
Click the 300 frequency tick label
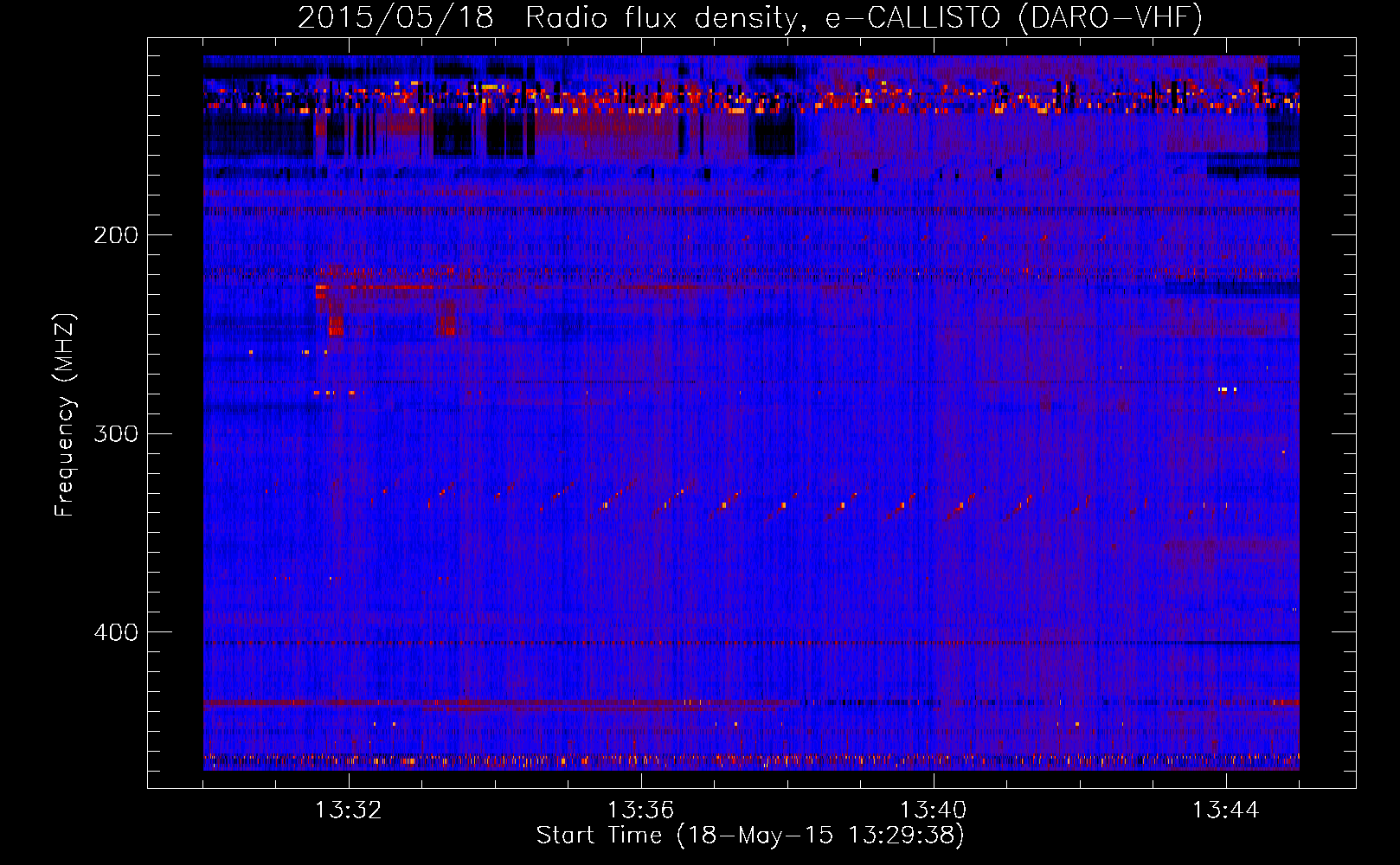(x=116, y=433)
